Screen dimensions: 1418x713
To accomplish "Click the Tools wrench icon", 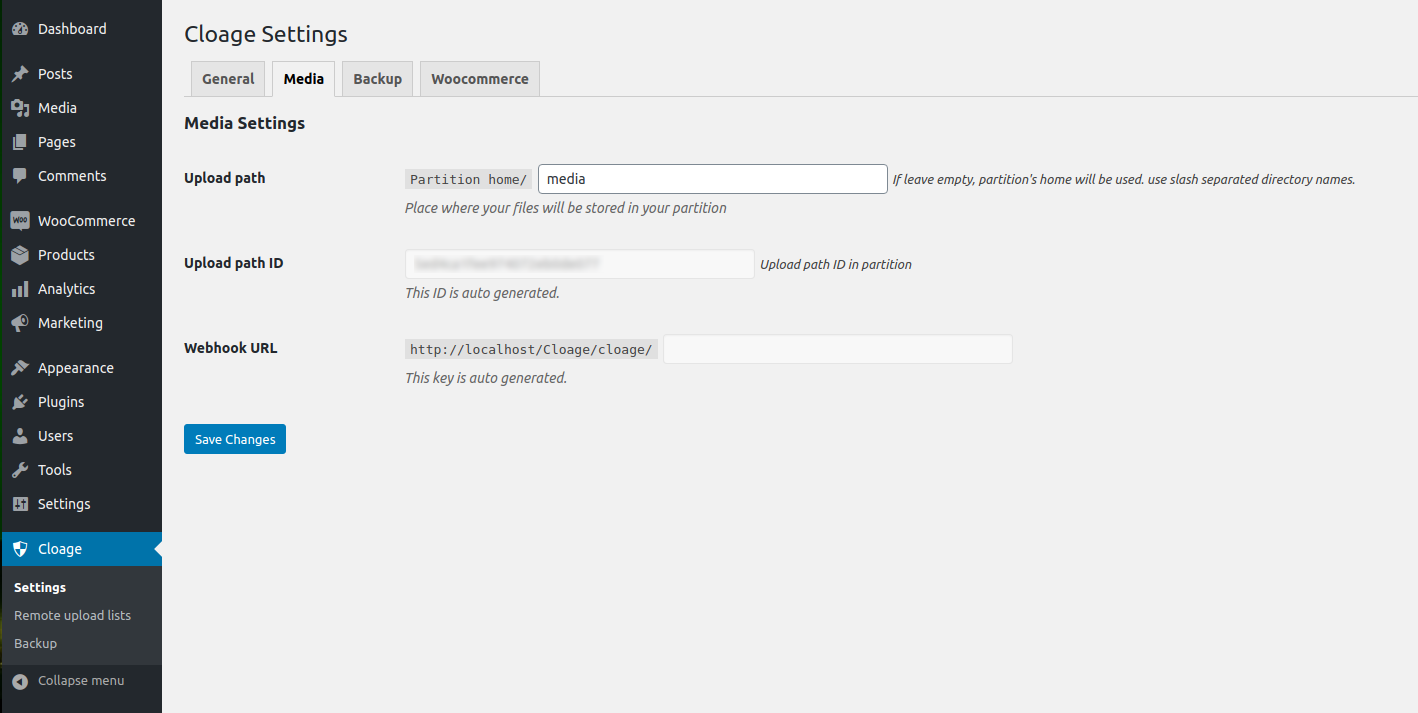I will coord(20,470).
